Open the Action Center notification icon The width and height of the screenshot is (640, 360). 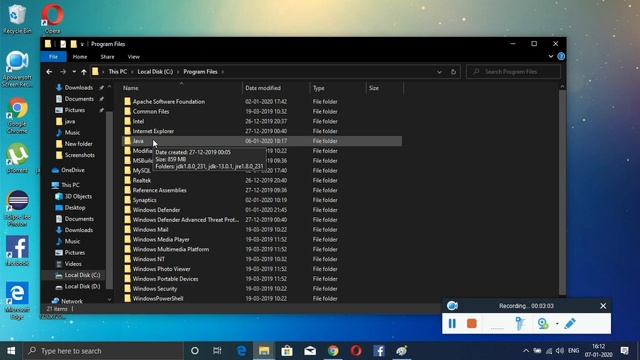[624, 351]
